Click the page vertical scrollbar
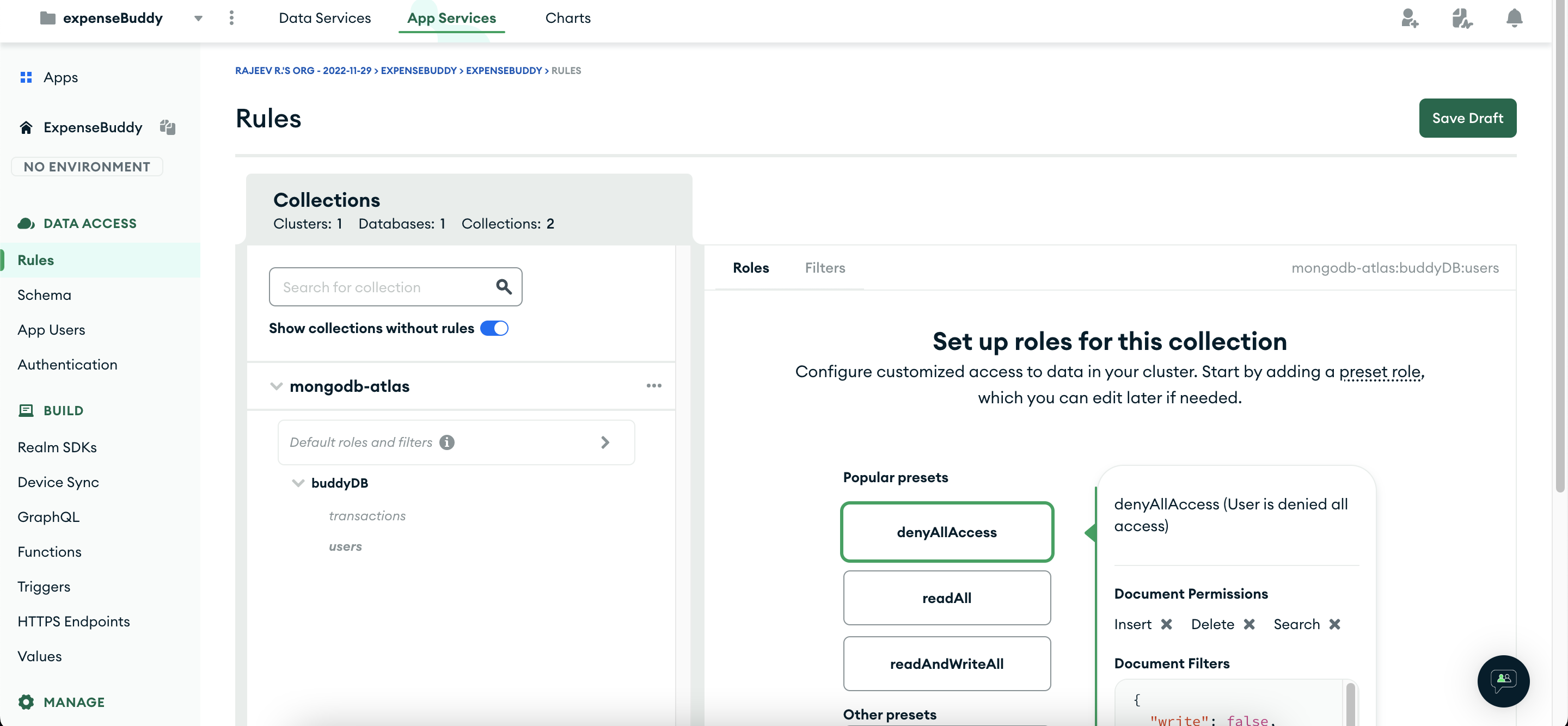Image resolution: width=1568 pixels, height=726 pixels. [x=1559, y=246]
